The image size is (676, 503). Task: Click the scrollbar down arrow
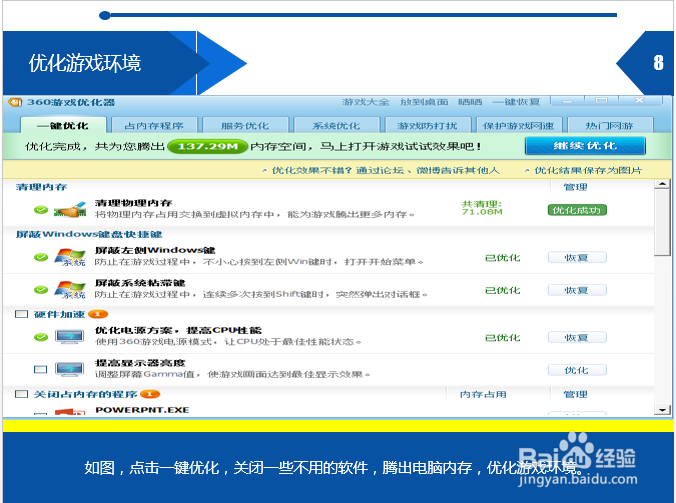pos(663,409)
